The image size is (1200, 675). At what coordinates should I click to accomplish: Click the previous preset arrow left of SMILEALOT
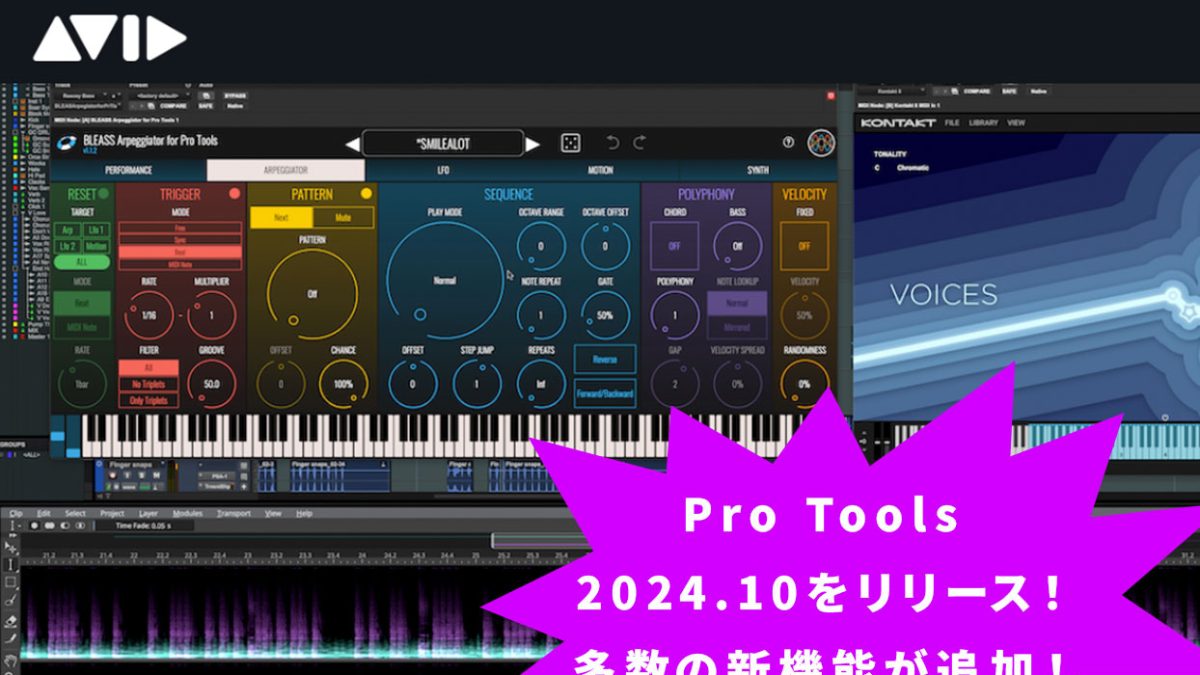click(350, 142)
